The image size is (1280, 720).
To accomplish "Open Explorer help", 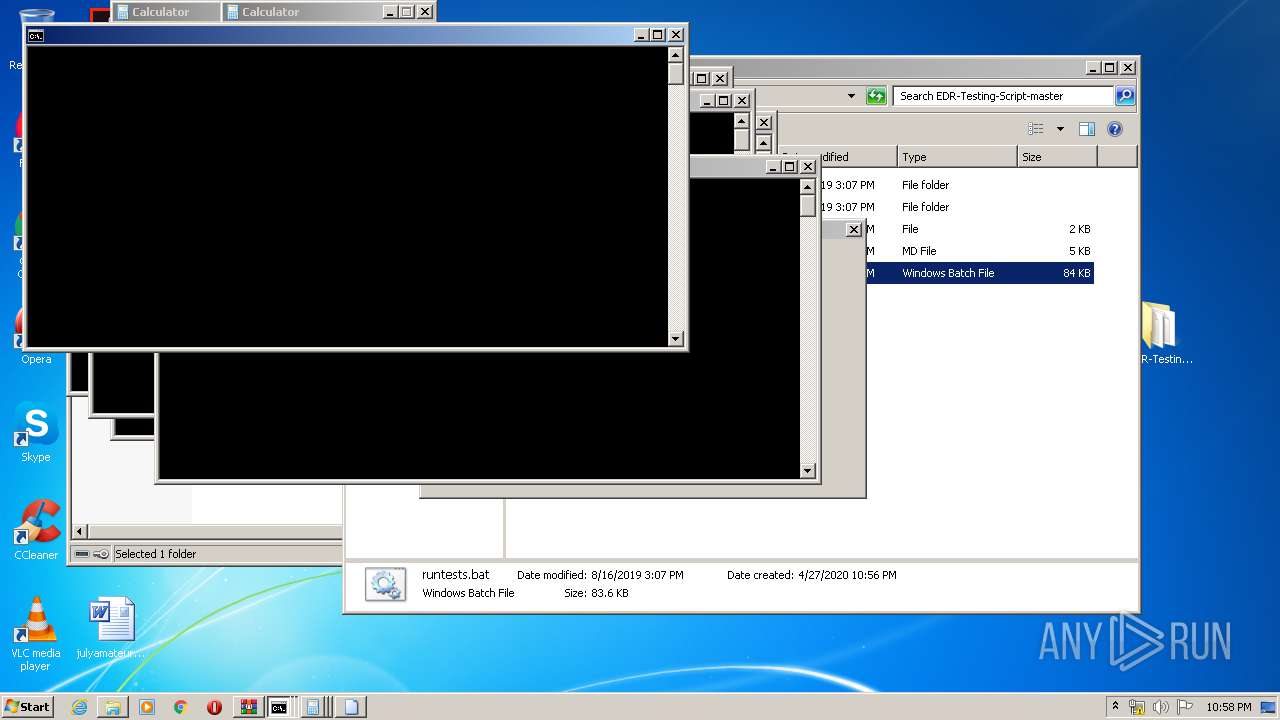I will click(x=1115, y=129).
